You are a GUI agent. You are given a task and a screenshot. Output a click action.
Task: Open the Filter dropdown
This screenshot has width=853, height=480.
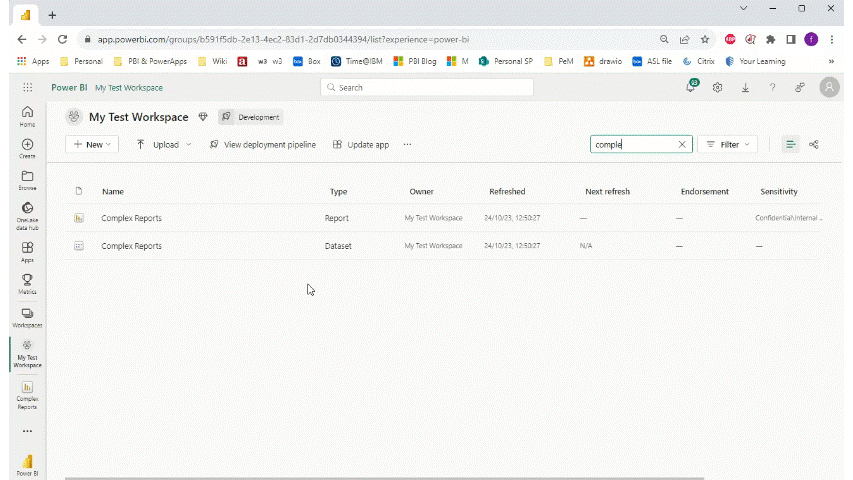point(727,145)
